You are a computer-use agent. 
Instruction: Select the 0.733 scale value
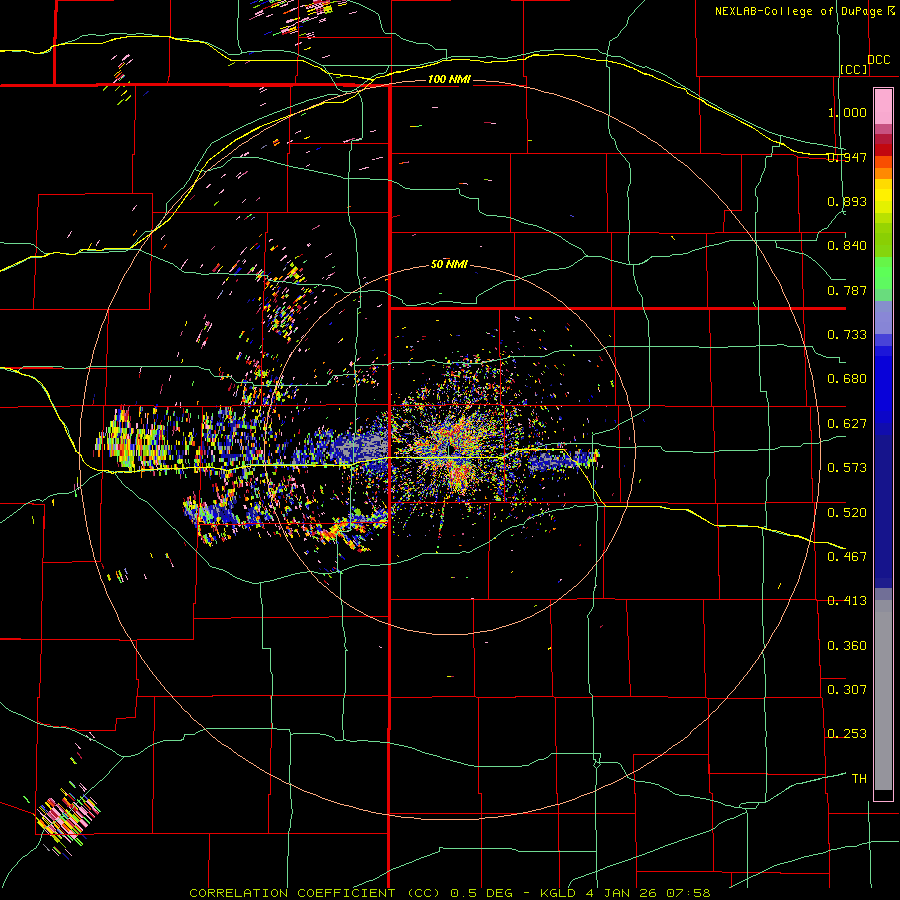coord(847,335)
